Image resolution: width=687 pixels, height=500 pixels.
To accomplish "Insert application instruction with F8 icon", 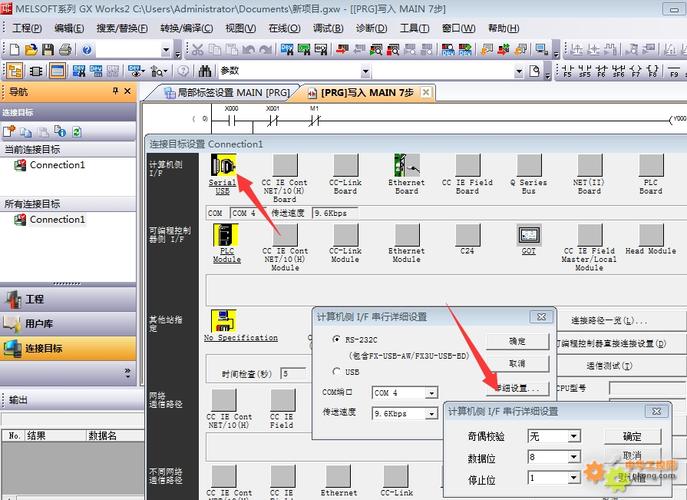I will [652, 71].
